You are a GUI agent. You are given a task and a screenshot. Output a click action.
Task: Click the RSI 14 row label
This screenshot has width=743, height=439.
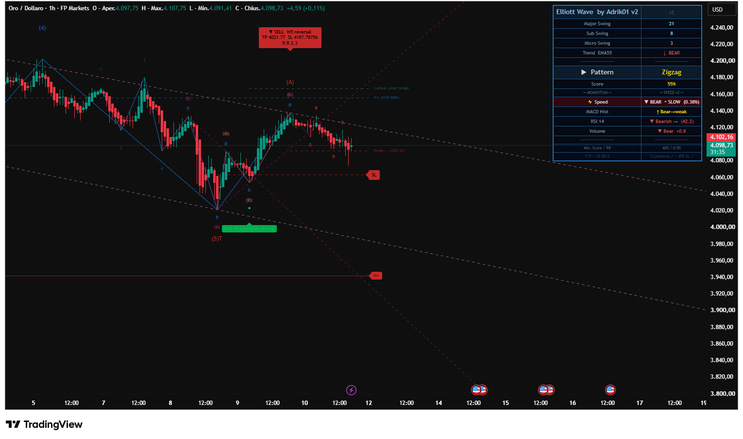pos(597,121)
